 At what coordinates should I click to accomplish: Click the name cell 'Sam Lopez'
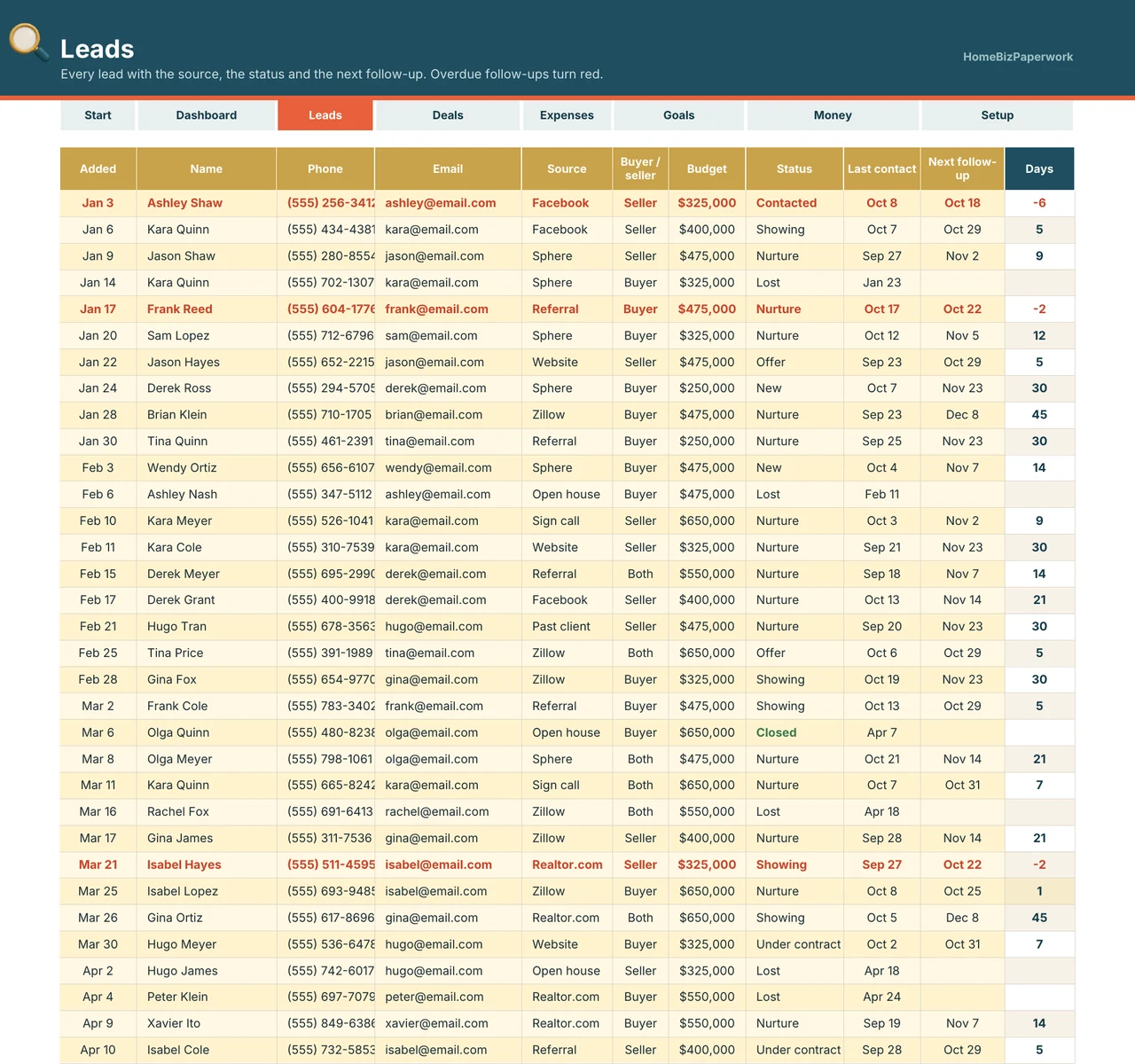click(207, 336)
